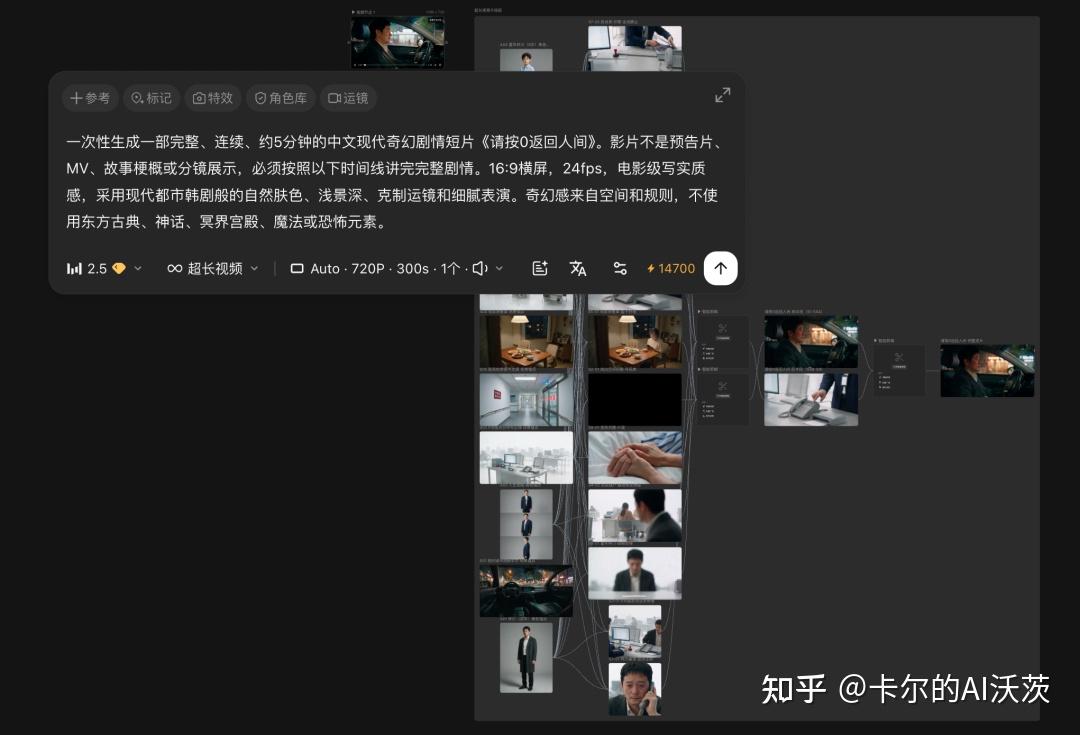Select the man on phone close-up thumbnail

(x=634, y=689)
